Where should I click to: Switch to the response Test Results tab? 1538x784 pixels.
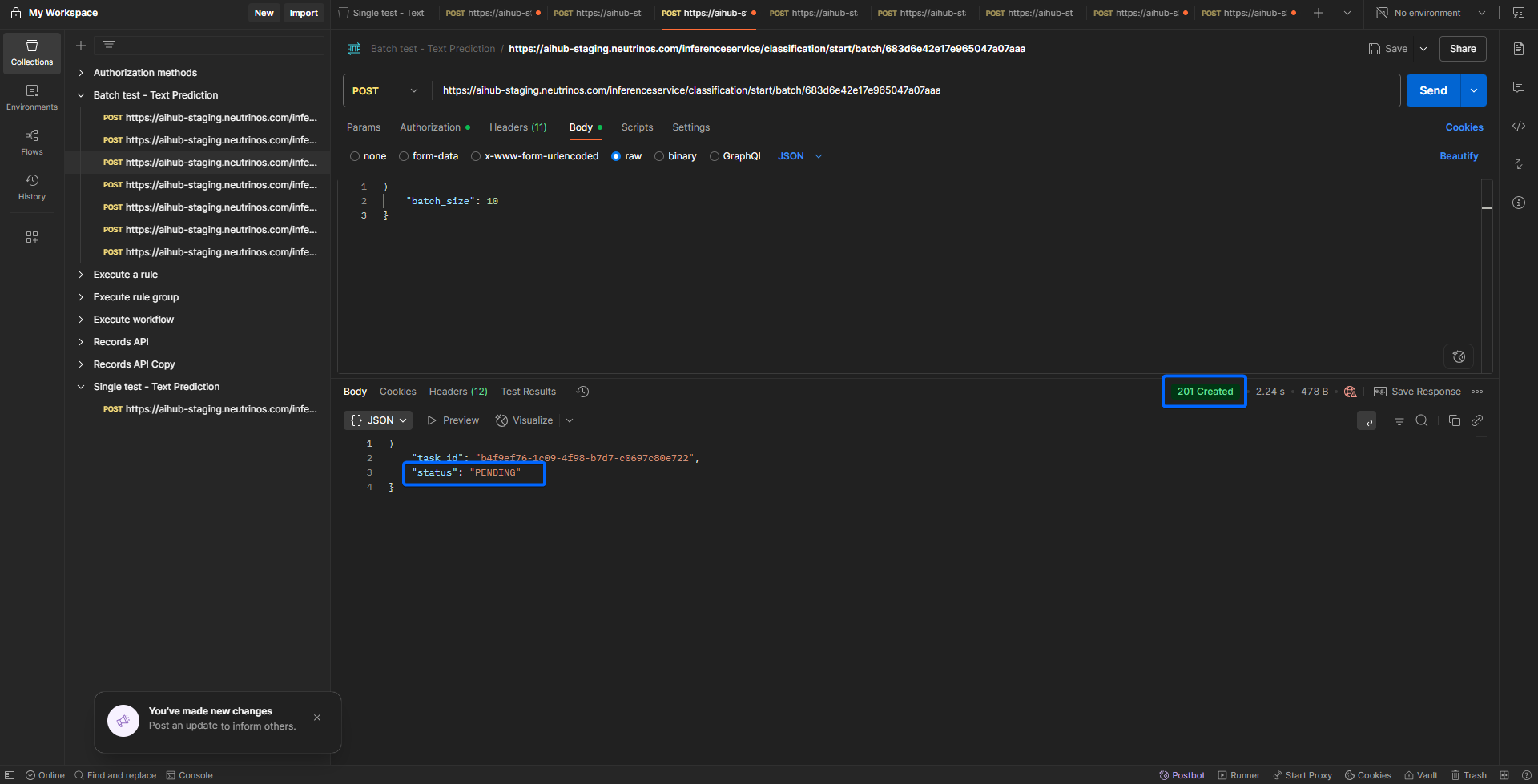529,392
